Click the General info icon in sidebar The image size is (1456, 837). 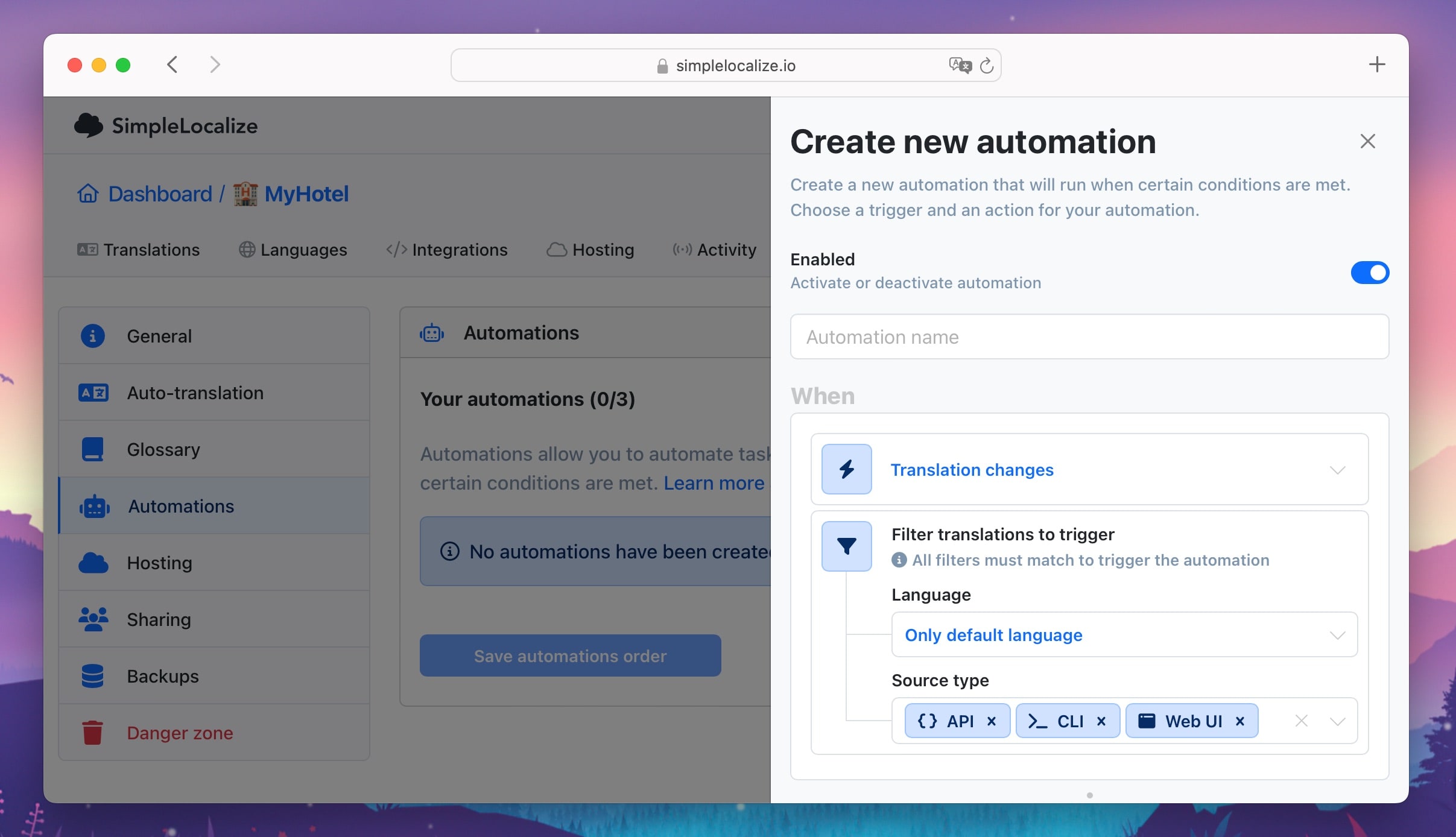point(93,336)
